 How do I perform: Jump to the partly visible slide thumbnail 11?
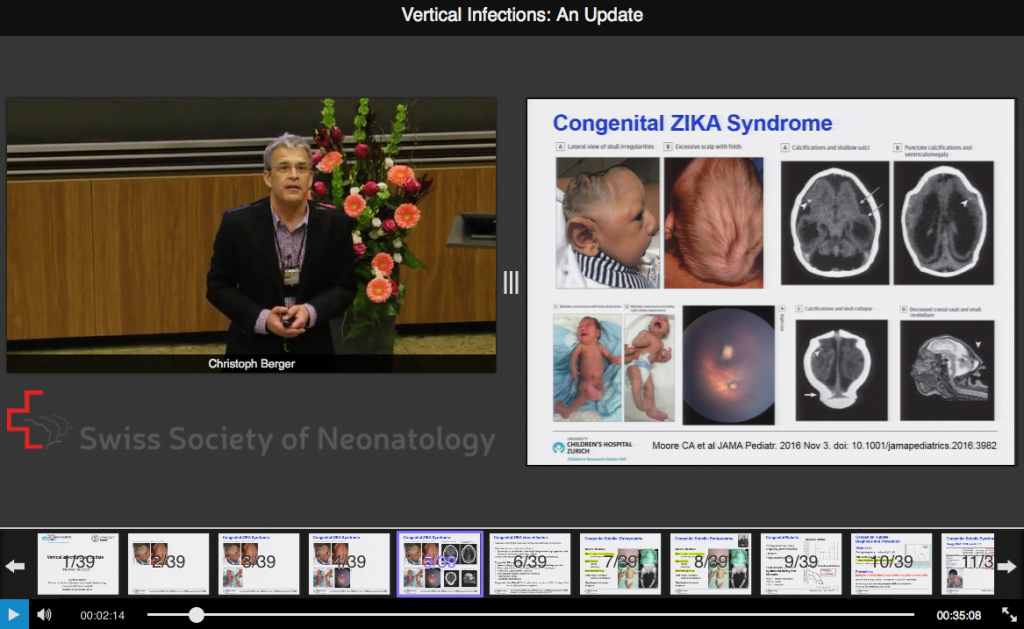[x=968, y=564]
